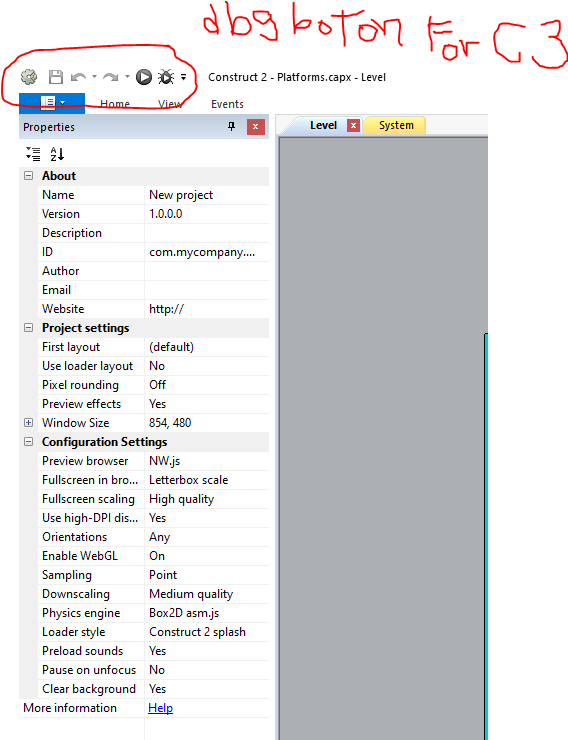The image size is (568, 740).
Task: Close the Level tab
Action: point(353,126)
